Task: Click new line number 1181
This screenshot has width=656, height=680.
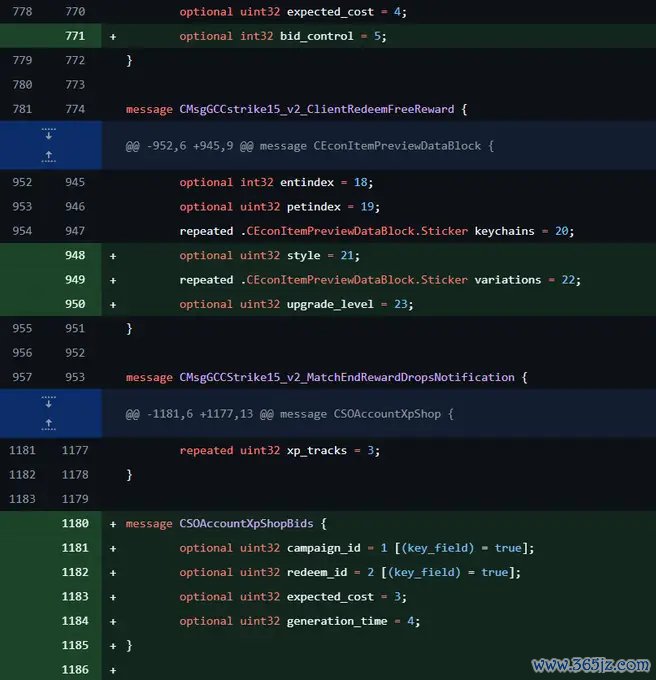Action: (x=75, y=547)
